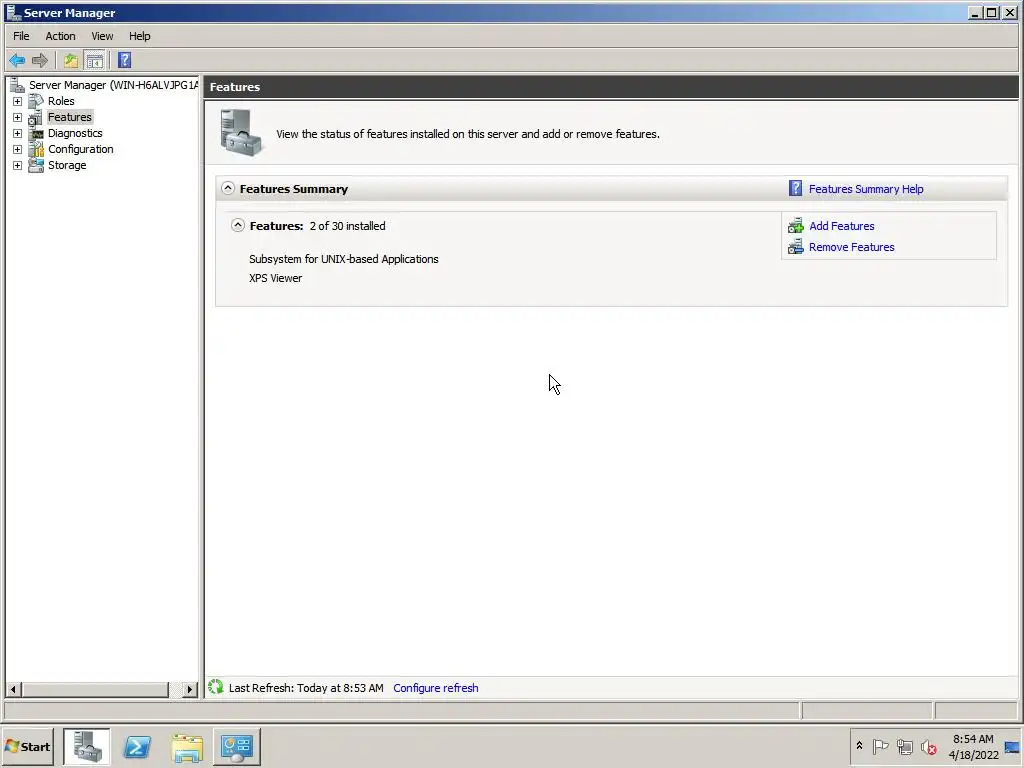This screenshot has height=768, width=1024.
Task: Expand the Configuration tree node
Action: (18, 150)
